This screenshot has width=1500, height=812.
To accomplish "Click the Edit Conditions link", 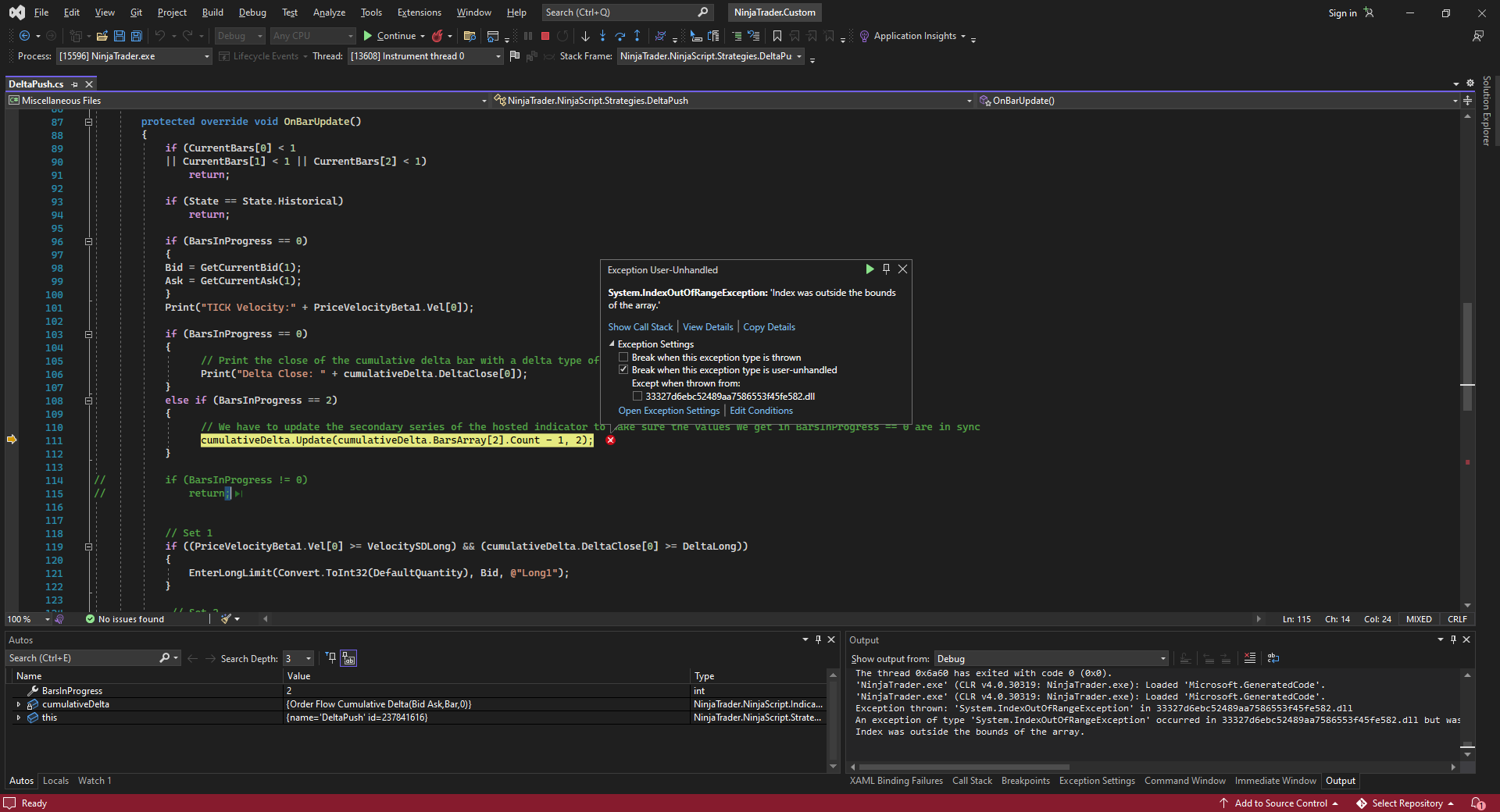I will pos(761,411).
